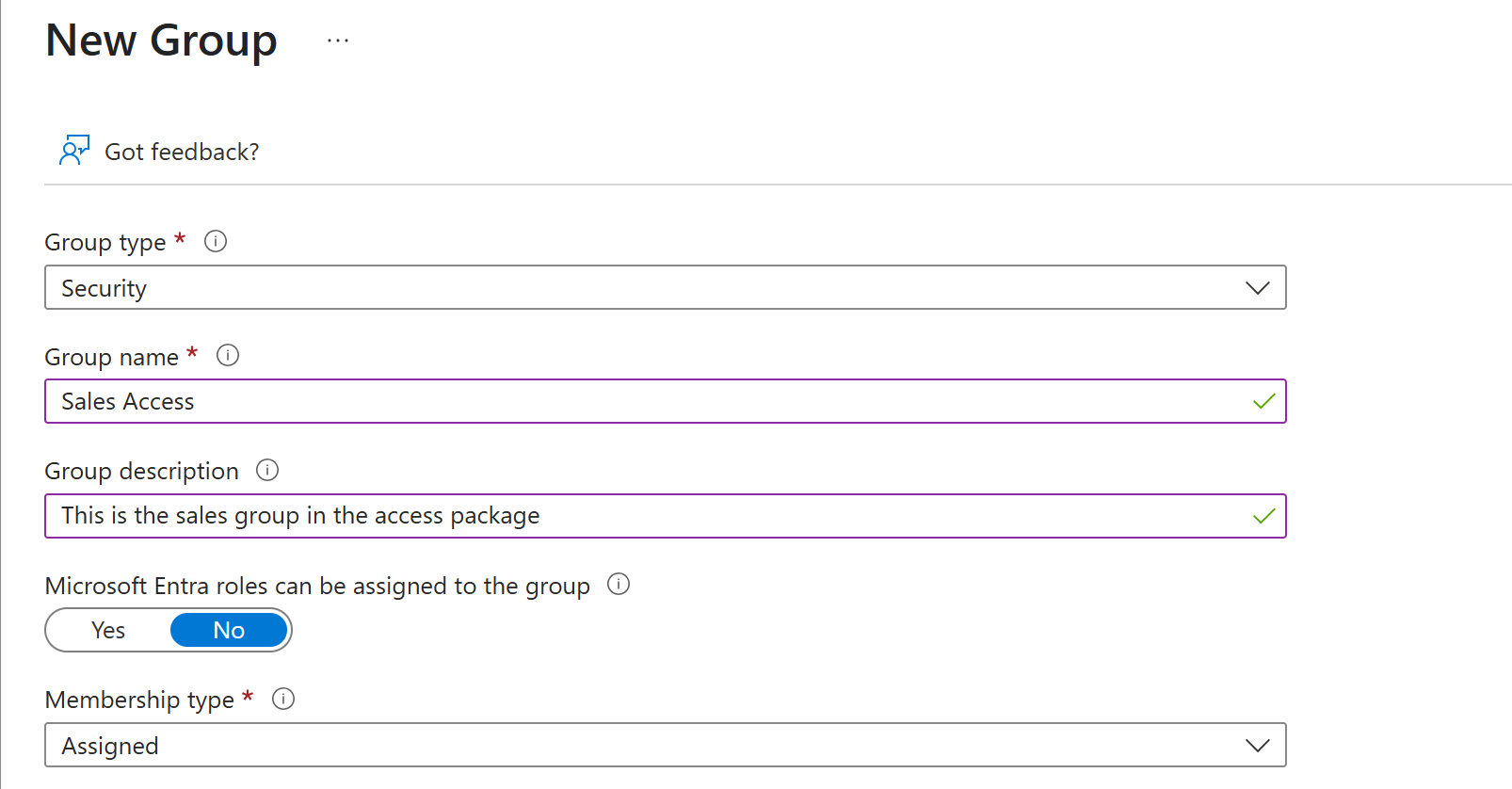Click the chevron arrow of Group type dropdown
Screen dimensions: 1512x789
tap(1257, 288)
